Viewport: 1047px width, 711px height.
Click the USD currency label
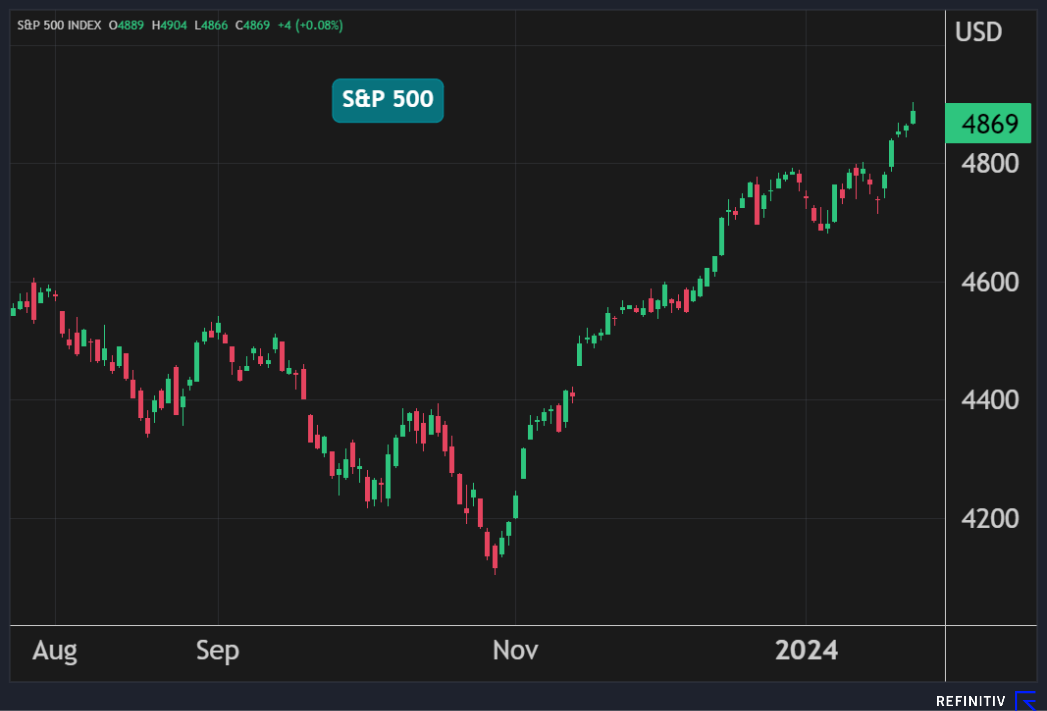pos(978,32)
